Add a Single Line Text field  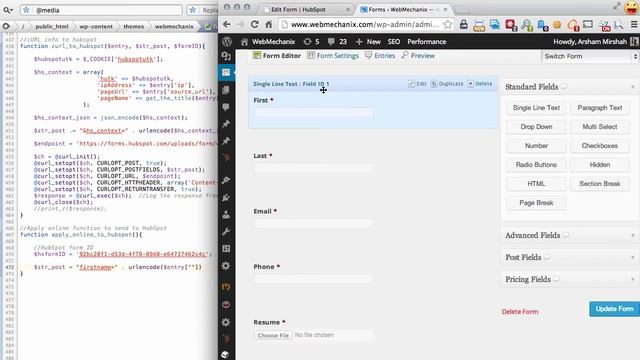(536, 108)
